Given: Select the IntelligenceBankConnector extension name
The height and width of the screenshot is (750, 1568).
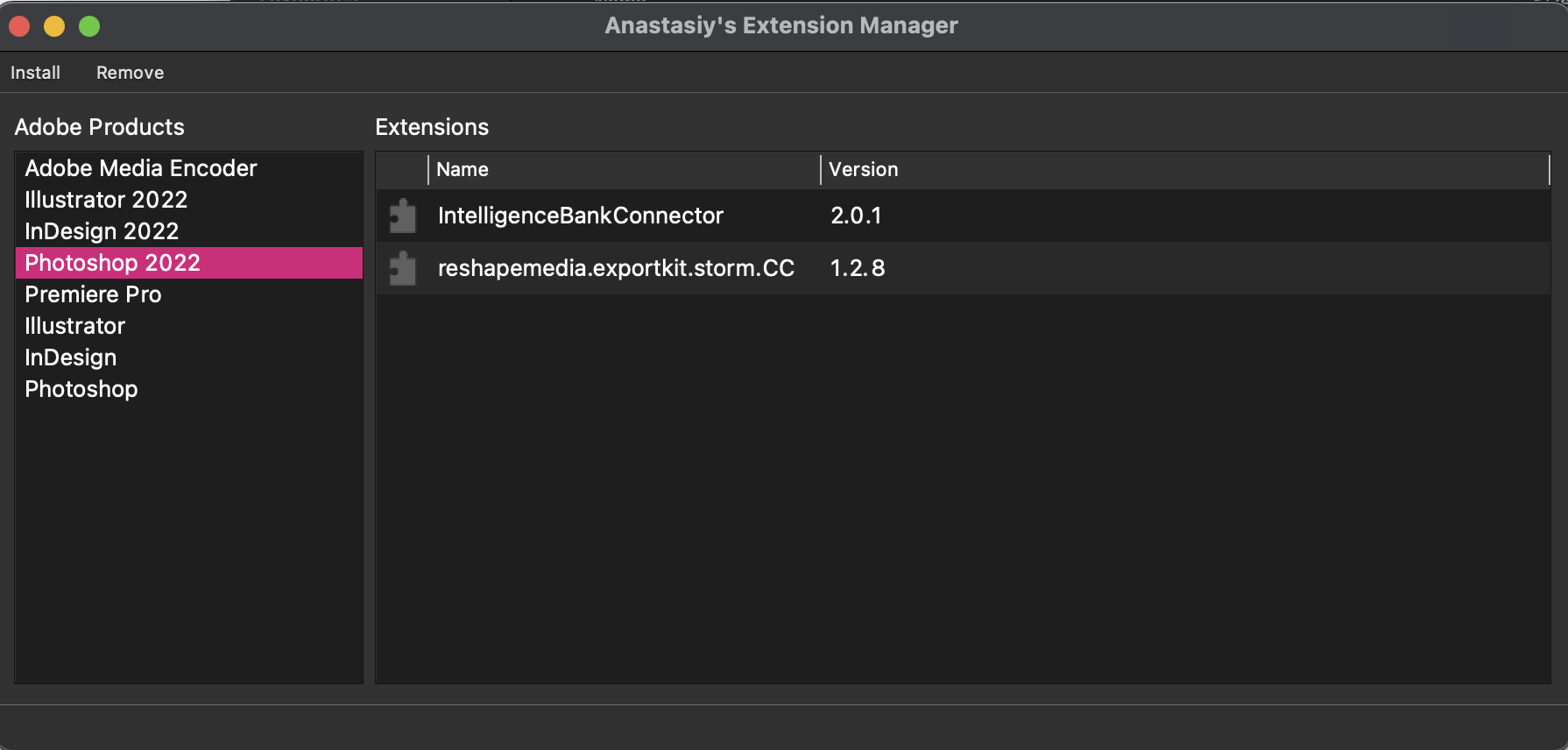Looking at the screenshot, I should [580, 216].
